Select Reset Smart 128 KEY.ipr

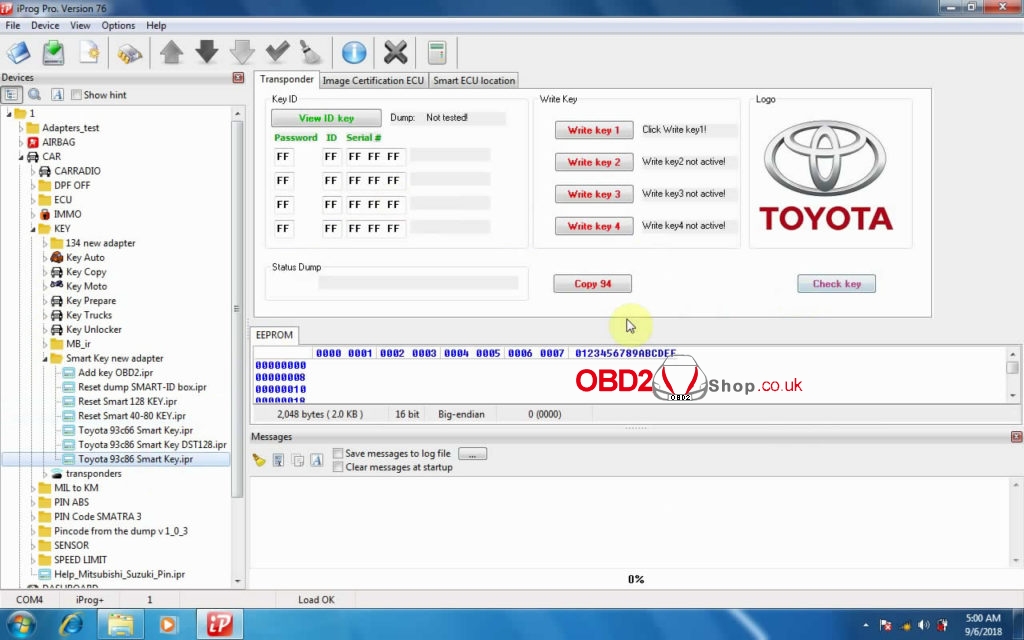pos(127,402)
